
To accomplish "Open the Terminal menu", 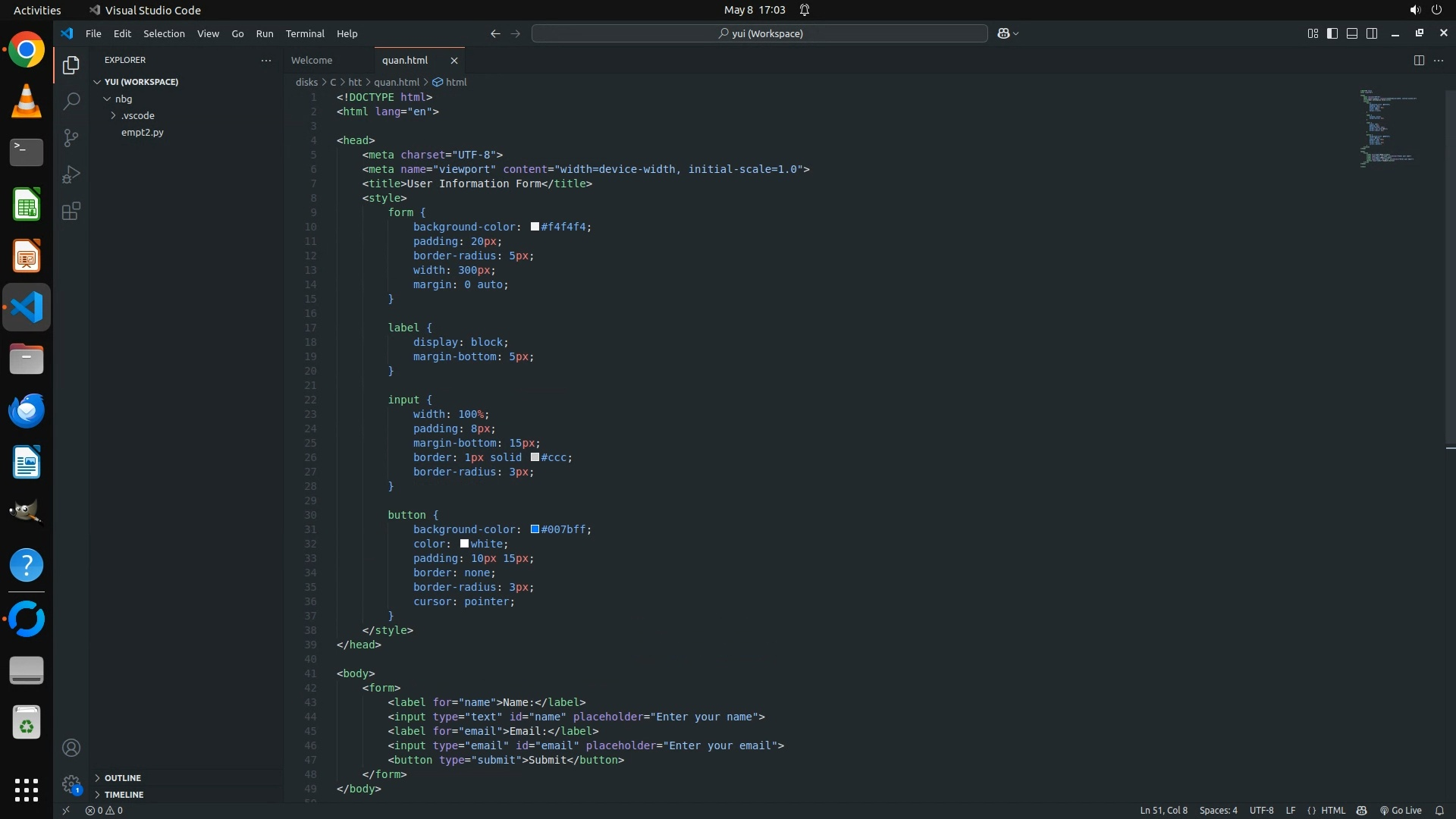I will tap(305, 33).
